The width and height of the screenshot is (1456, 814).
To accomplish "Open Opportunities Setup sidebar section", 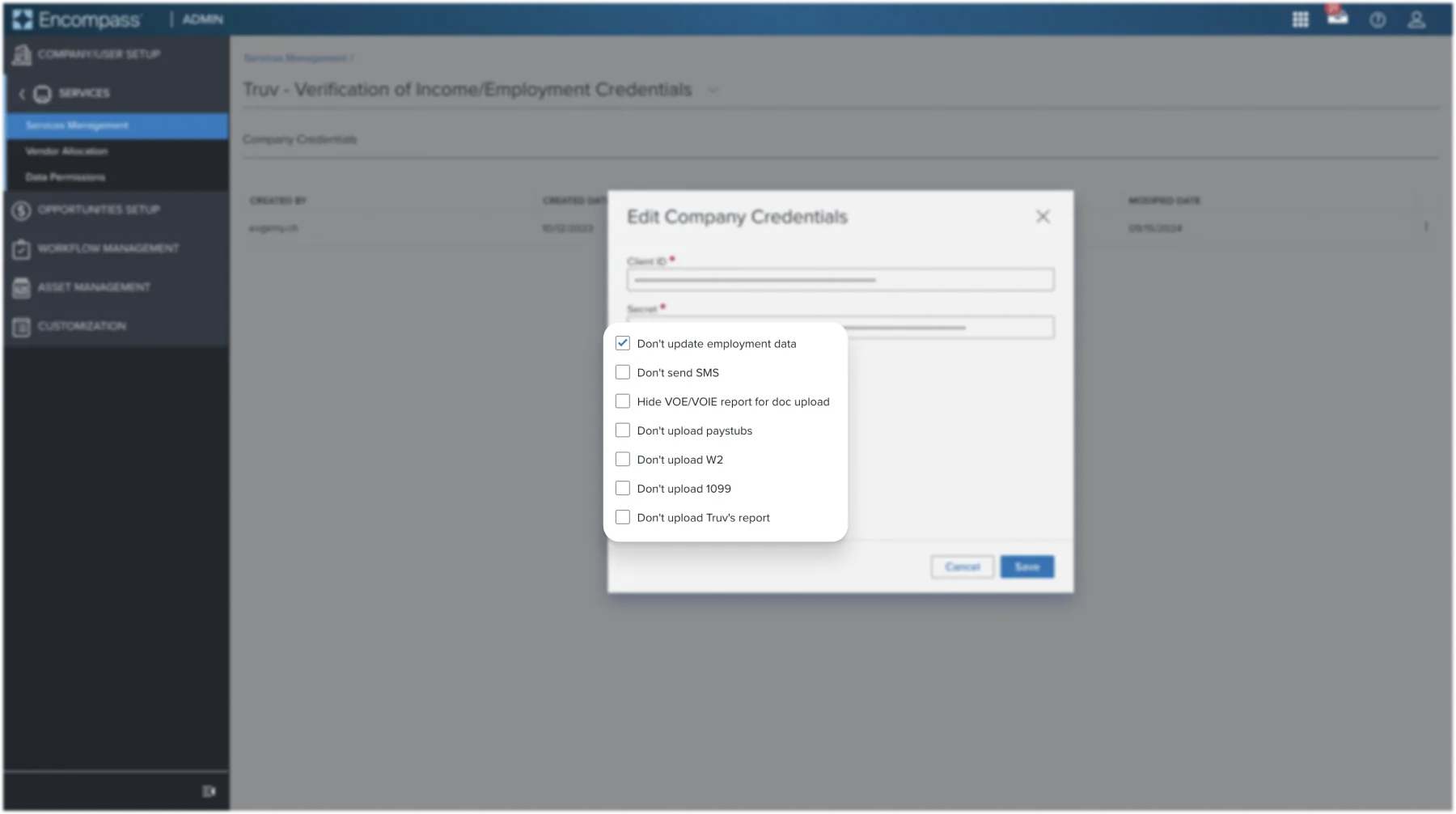I will [116, 210].
